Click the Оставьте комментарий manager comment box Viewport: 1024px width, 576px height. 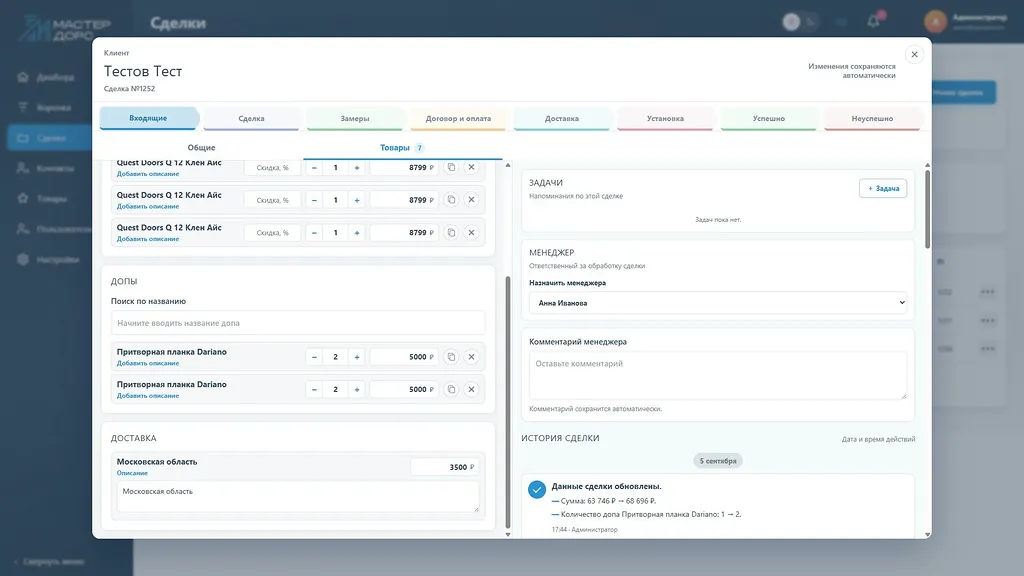tap(718, 376)
